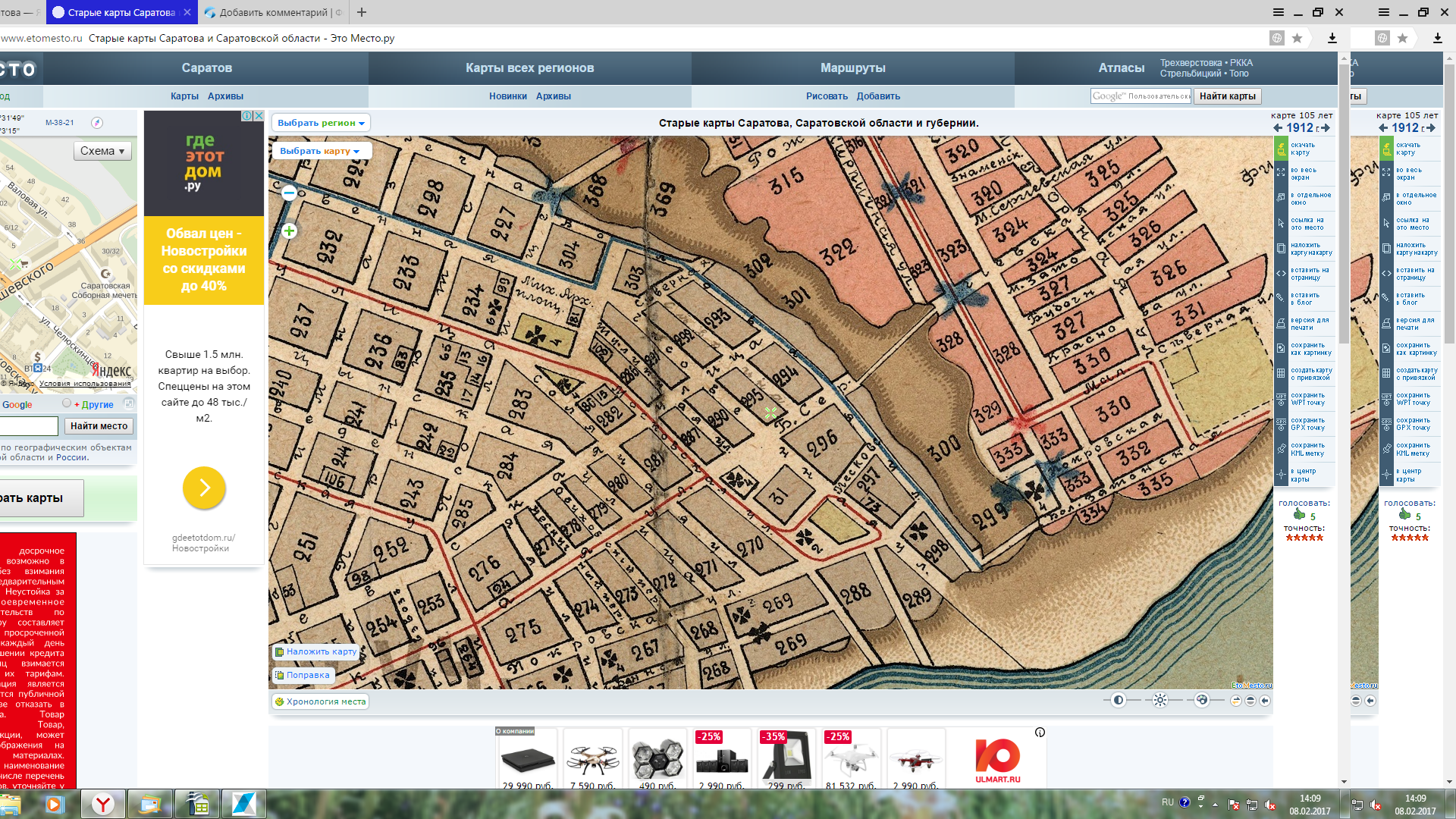Click the 'Хронология места' link

pyautogui.click(x=320, y=701)
